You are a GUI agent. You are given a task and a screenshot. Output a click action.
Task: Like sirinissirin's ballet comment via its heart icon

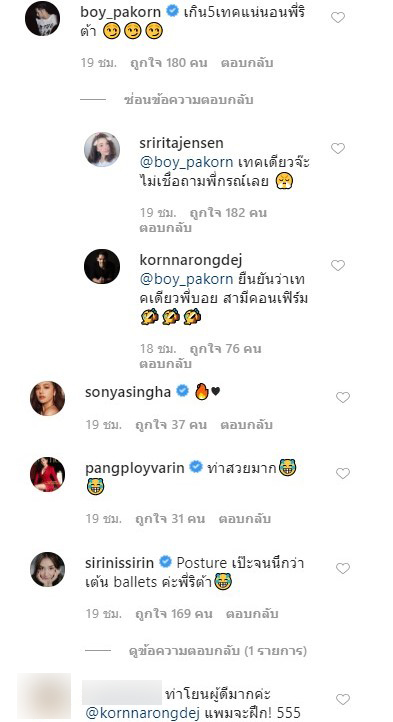pyautogui.click(x=343, y=569)
